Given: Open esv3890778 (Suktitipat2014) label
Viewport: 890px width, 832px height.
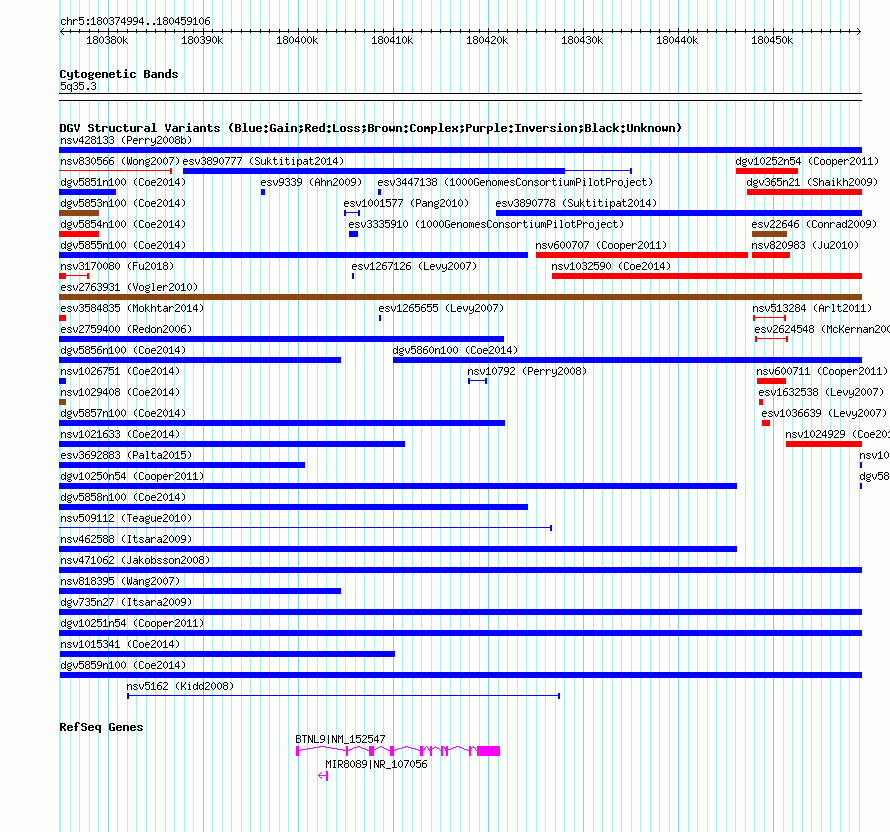Looking at the screenshot, I should (x=576, y=203).
